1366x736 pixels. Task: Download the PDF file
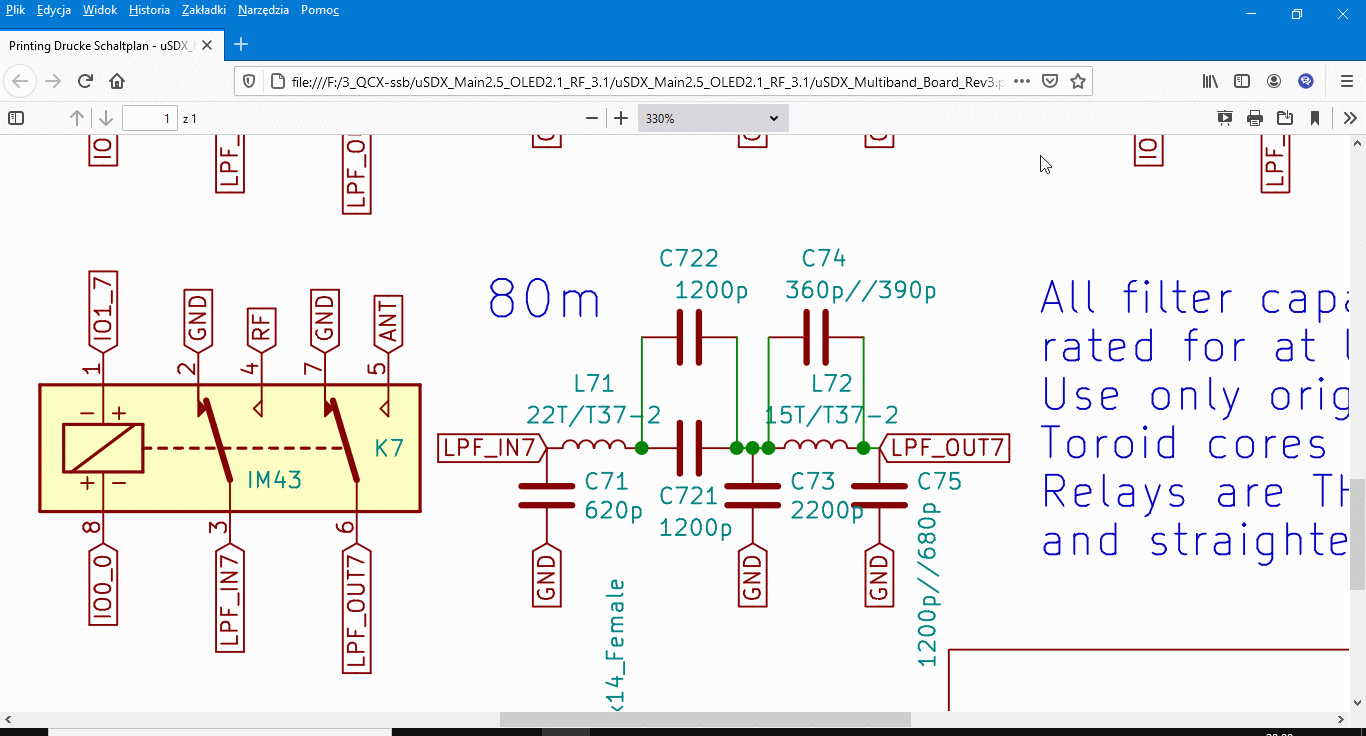1285,118
